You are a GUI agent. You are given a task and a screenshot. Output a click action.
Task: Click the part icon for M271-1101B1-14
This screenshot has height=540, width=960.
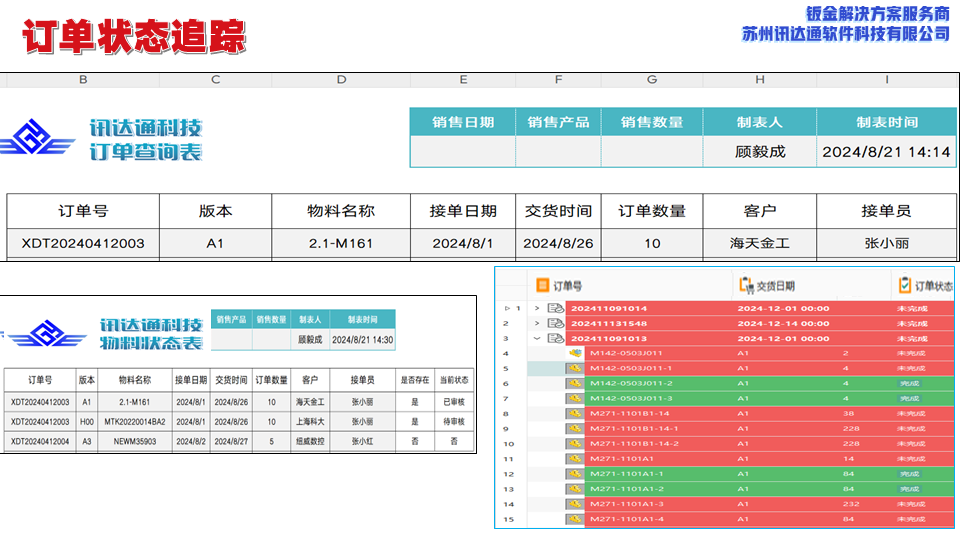coord(575,413)
